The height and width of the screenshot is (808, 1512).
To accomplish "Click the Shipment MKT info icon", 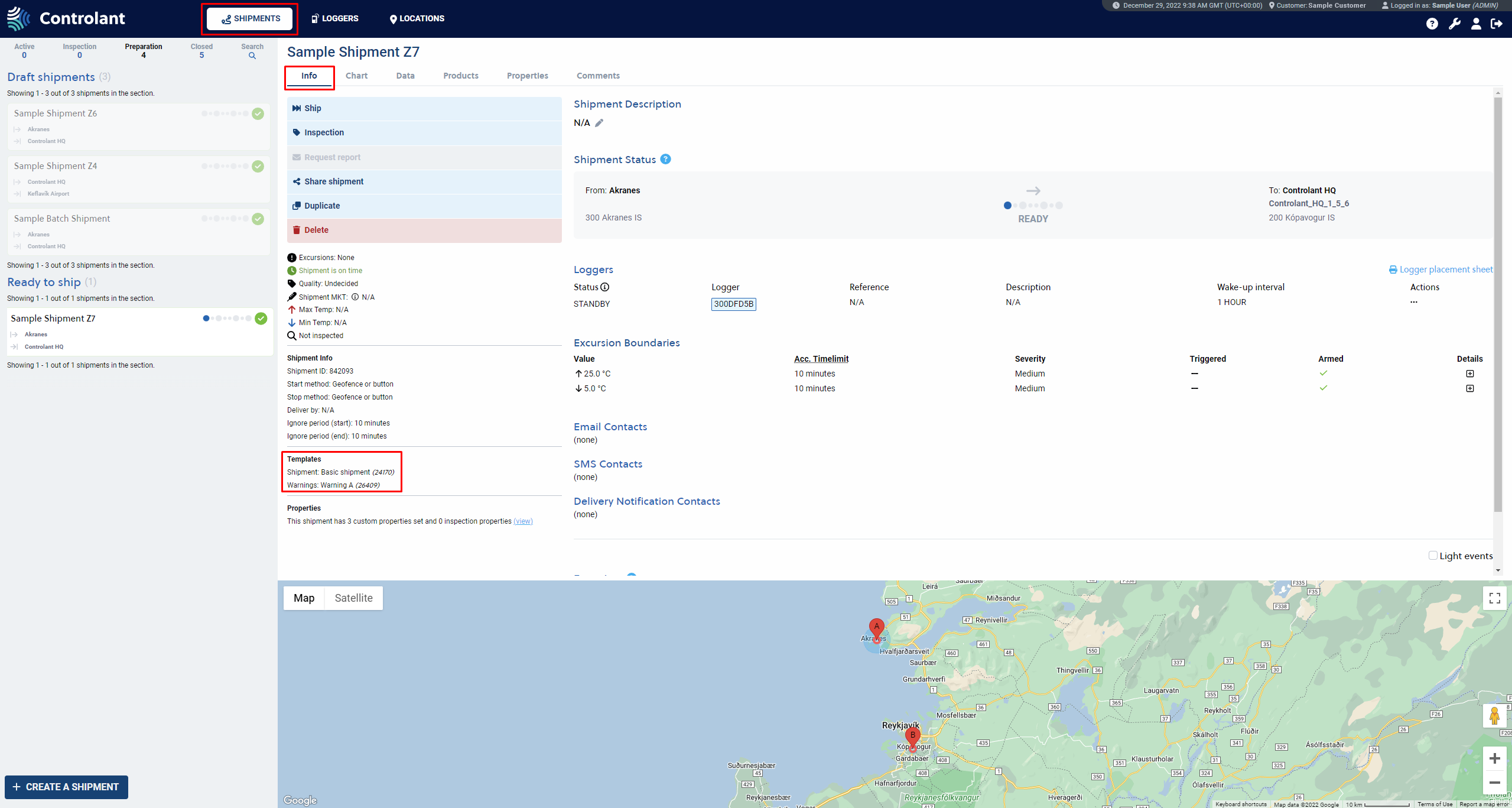I will pos(355,297).
